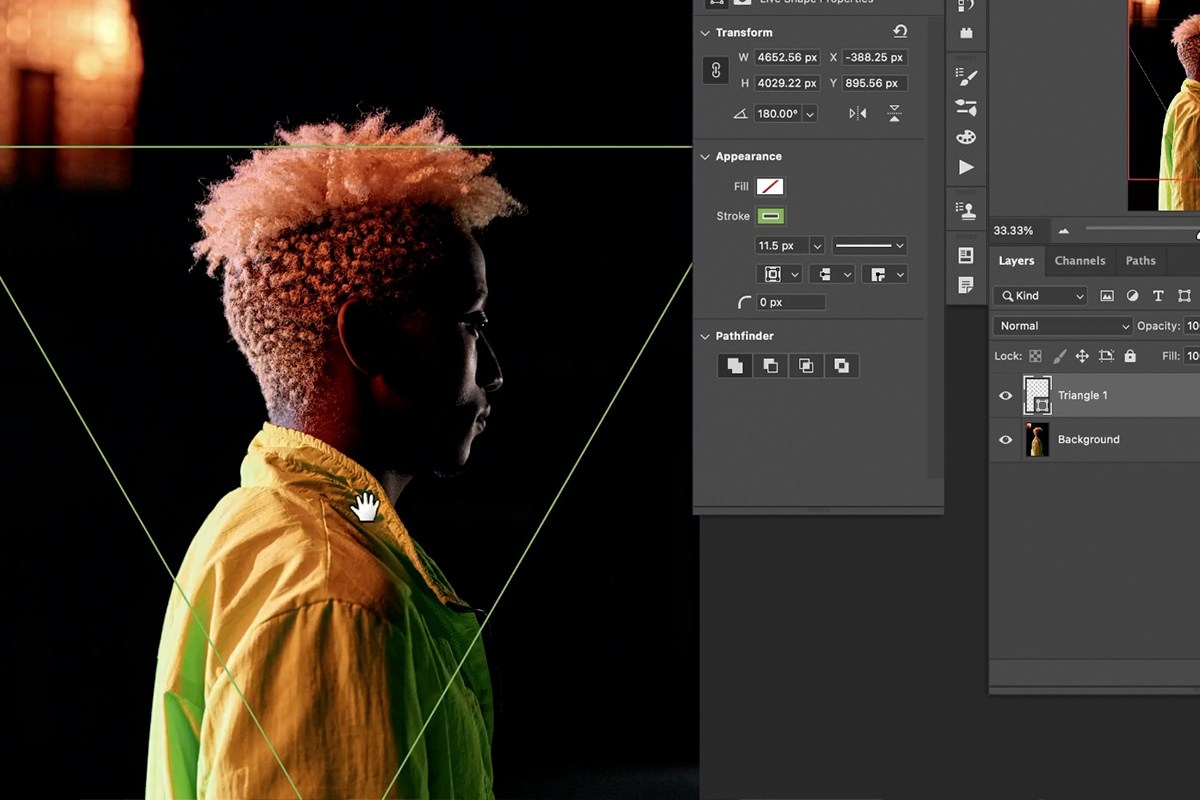Image resolution: width=1200 pixels, height=800 pixels.
Task: Open the green Stroke color swatch
Action: (770, 216)
